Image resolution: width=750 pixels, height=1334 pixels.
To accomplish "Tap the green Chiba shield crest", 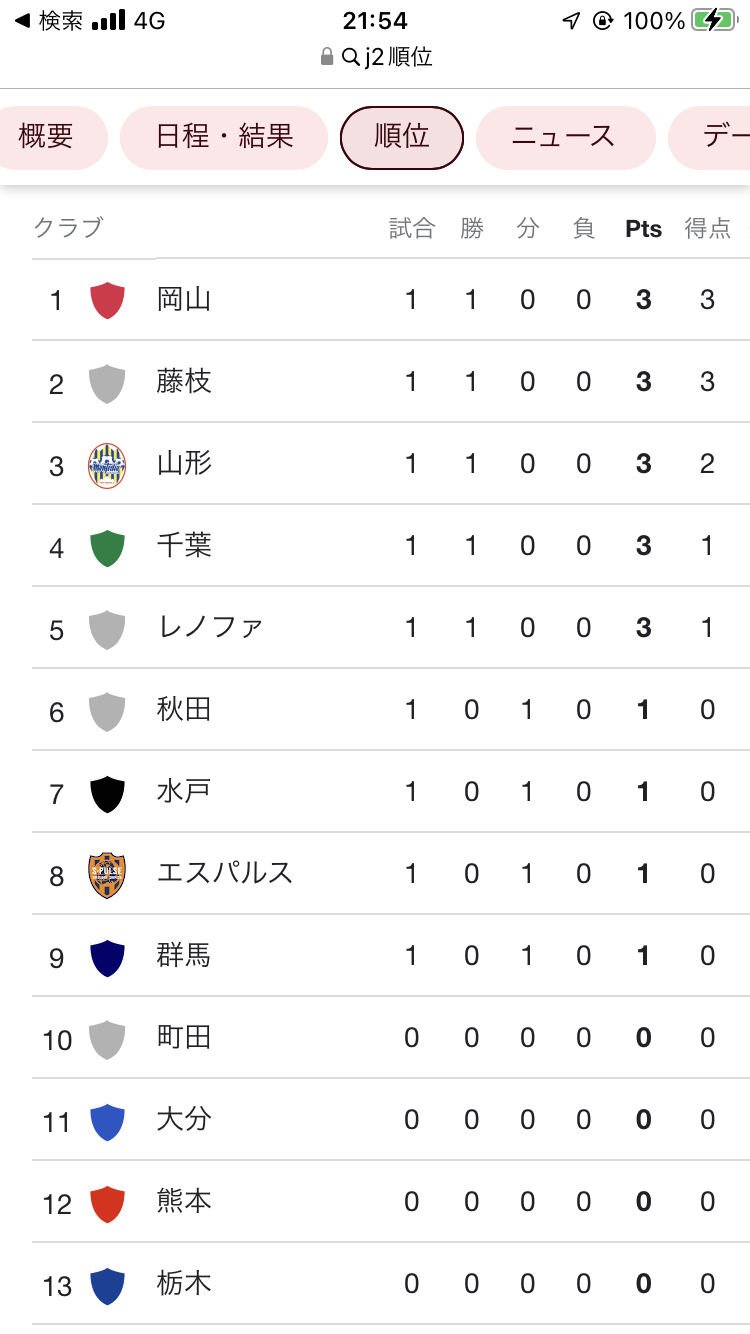I will point(107,548).
